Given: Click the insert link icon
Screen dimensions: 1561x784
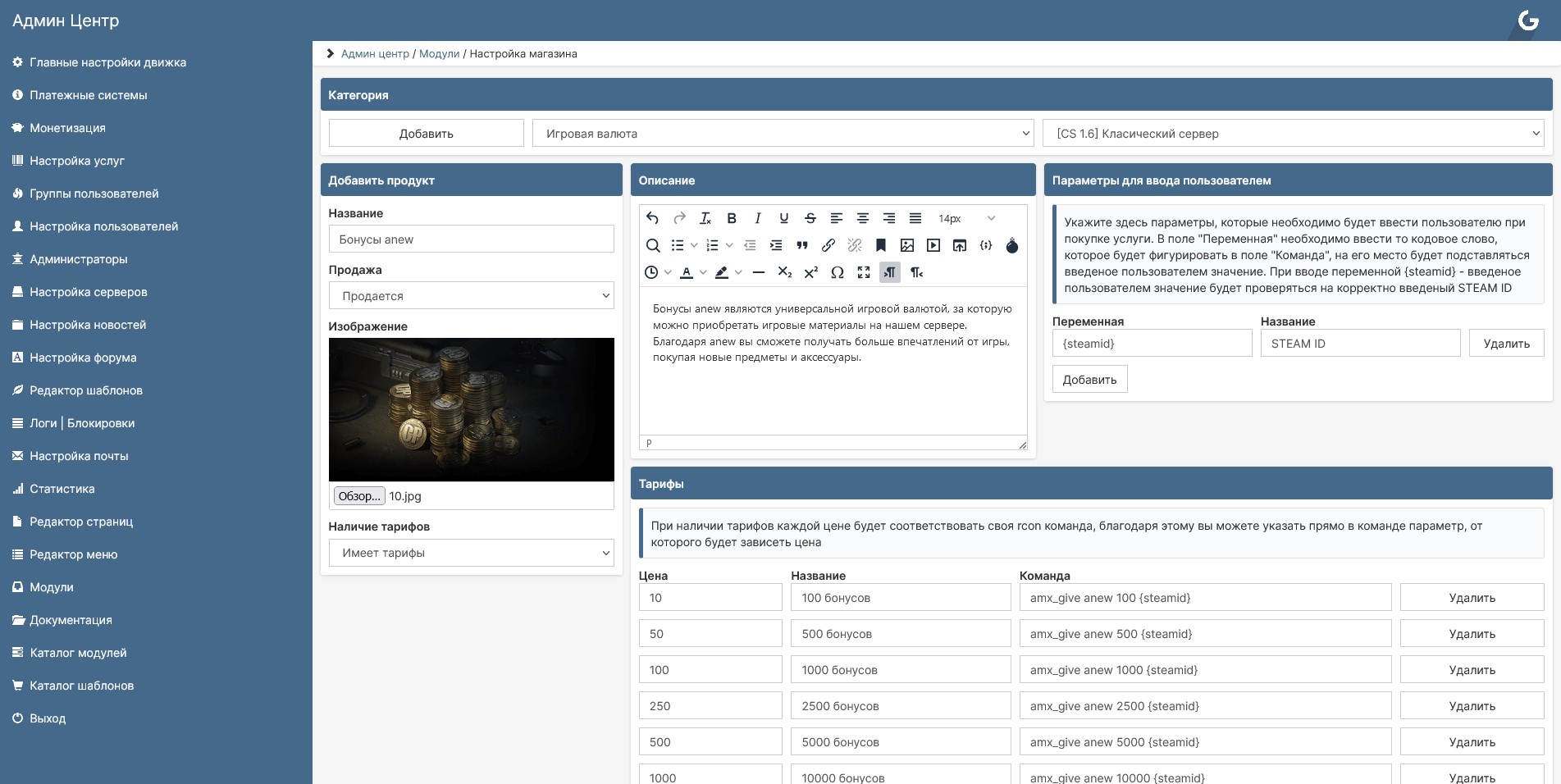Looking at the screenshot, I should tap(828, 245).
